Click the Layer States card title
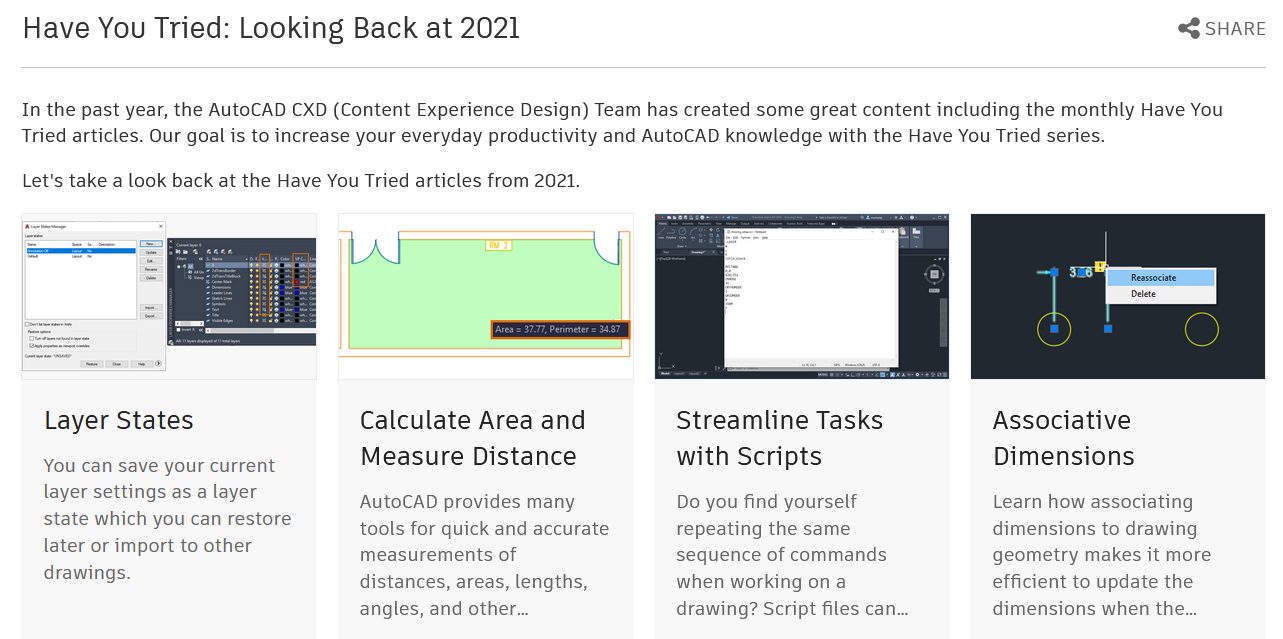1283x639 pixels. point(119,420)
